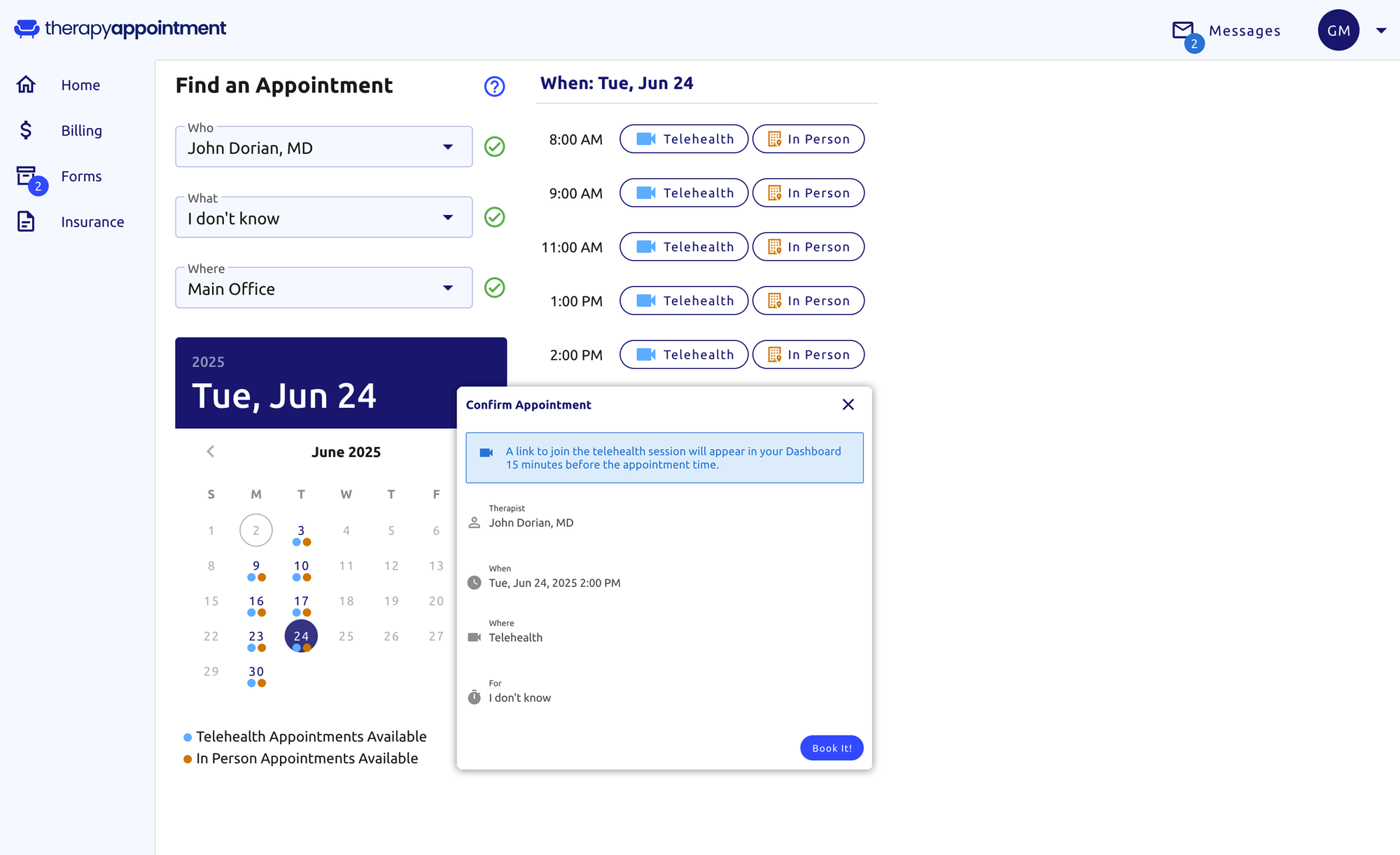Select June 17 on calendar
This screenshot has width=1400, height=855.
(301, 602)
